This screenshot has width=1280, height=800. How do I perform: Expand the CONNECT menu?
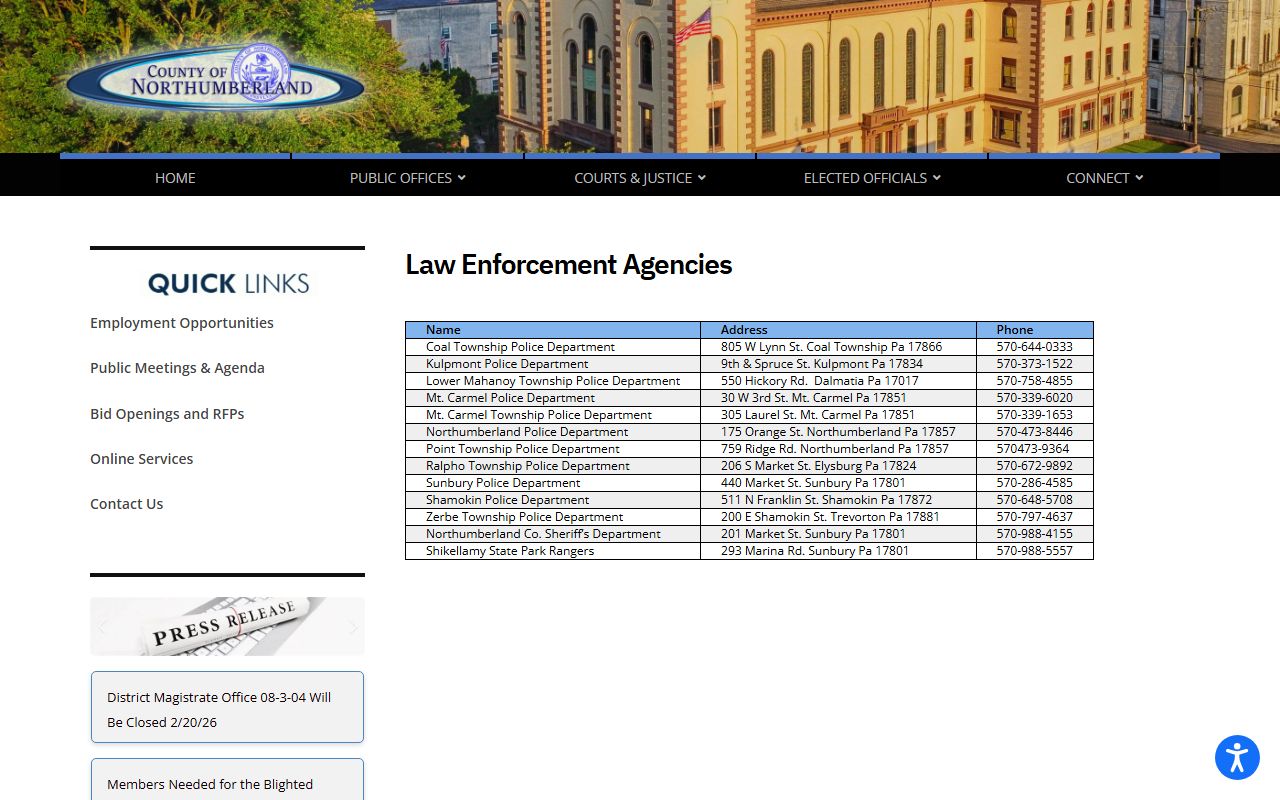tap(1104, 178)
